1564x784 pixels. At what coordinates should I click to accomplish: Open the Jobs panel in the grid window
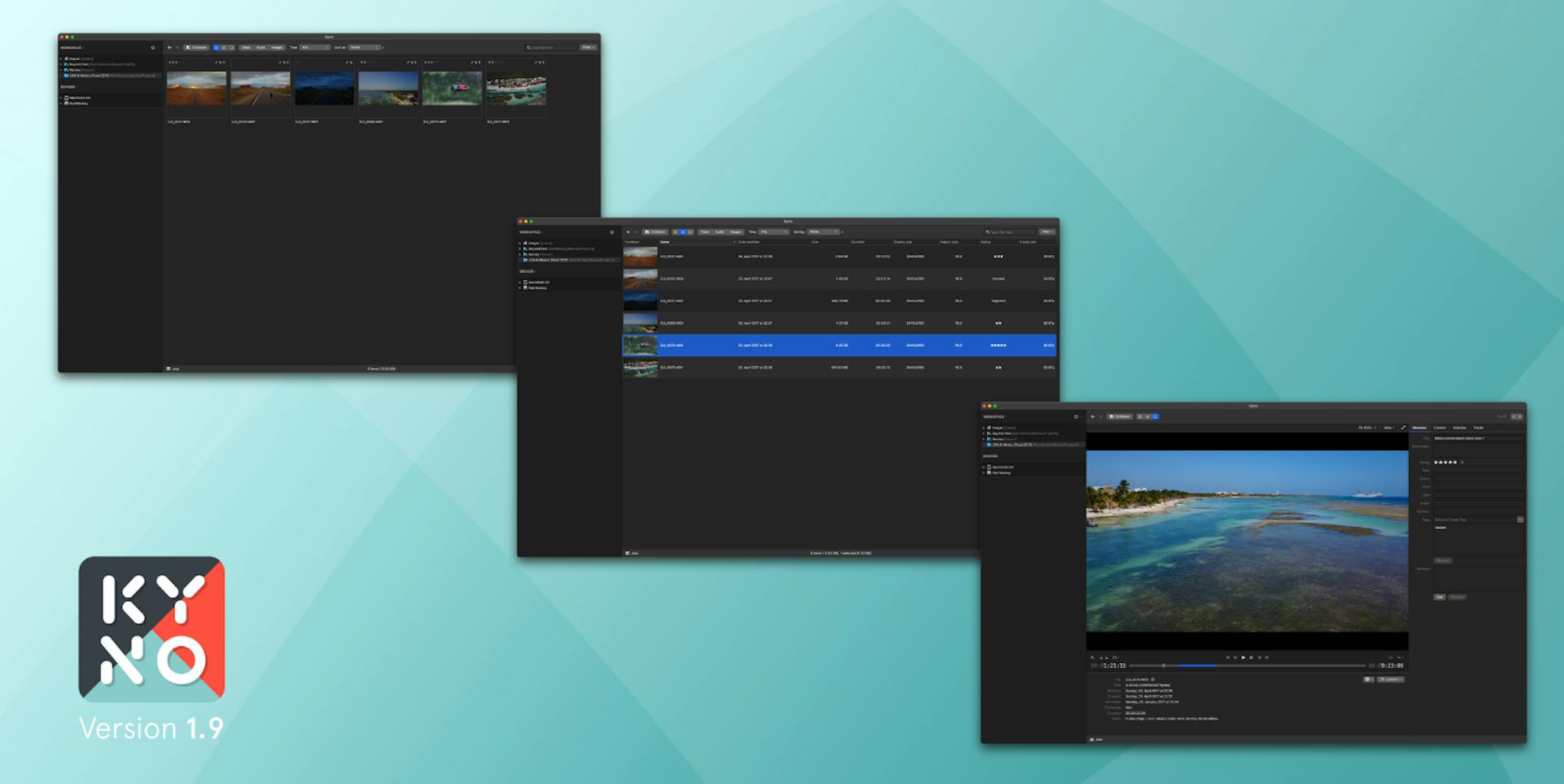tap(173, 369)
